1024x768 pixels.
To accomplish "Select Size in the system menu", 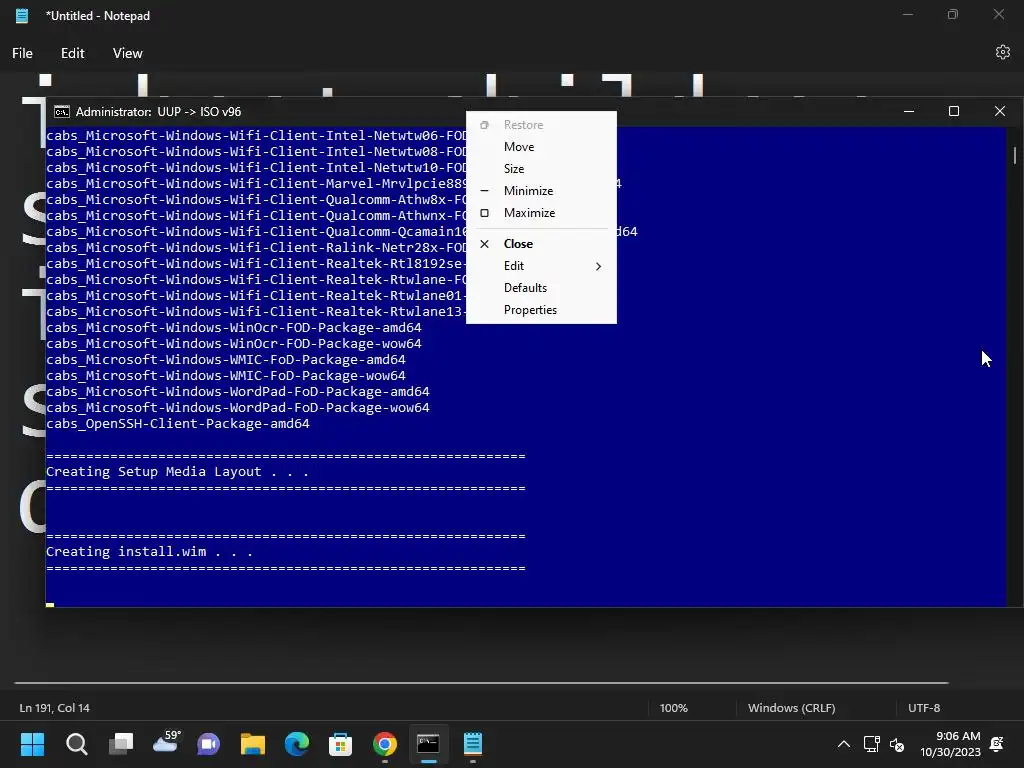I will [541, 168].
